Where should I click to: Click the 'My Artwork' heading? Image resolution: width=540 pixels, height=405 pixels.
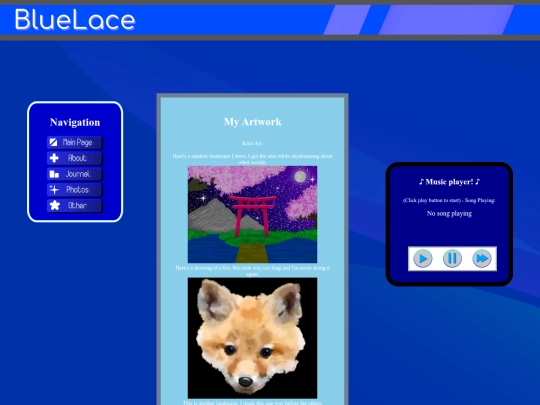point(253,122)
